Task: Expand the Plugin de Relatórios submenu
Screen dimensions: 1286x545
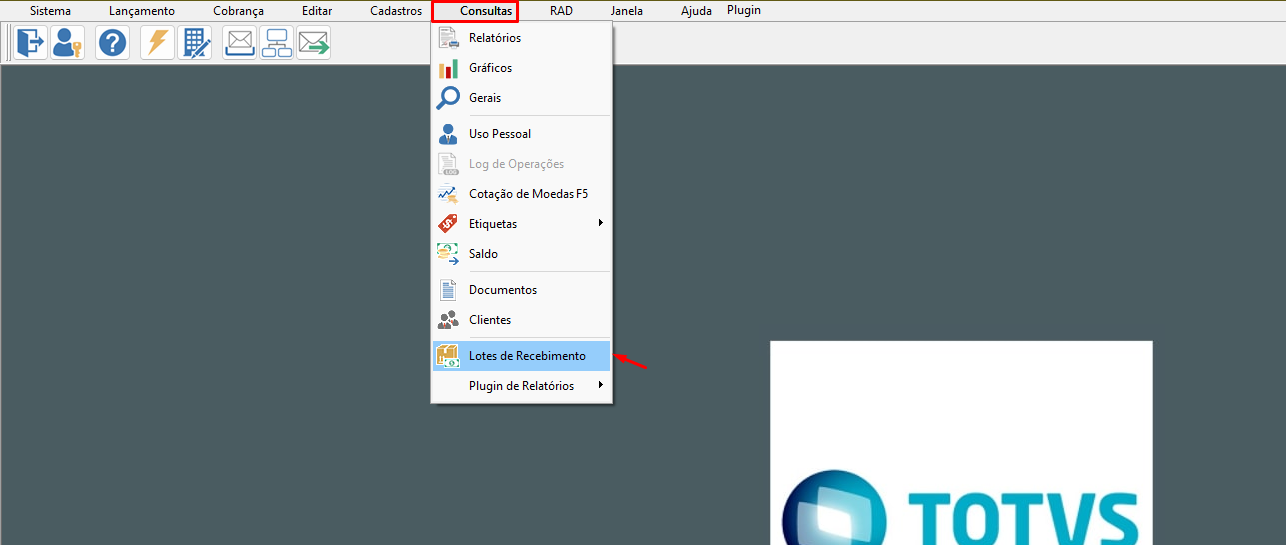Action: 521,386
